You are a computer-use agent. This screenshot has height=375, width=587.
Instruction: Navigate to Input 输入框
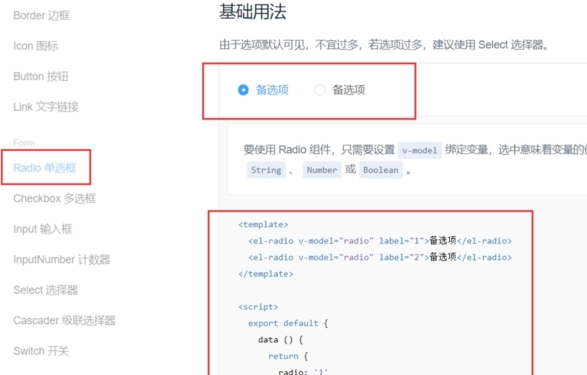[x=43, y=229]
